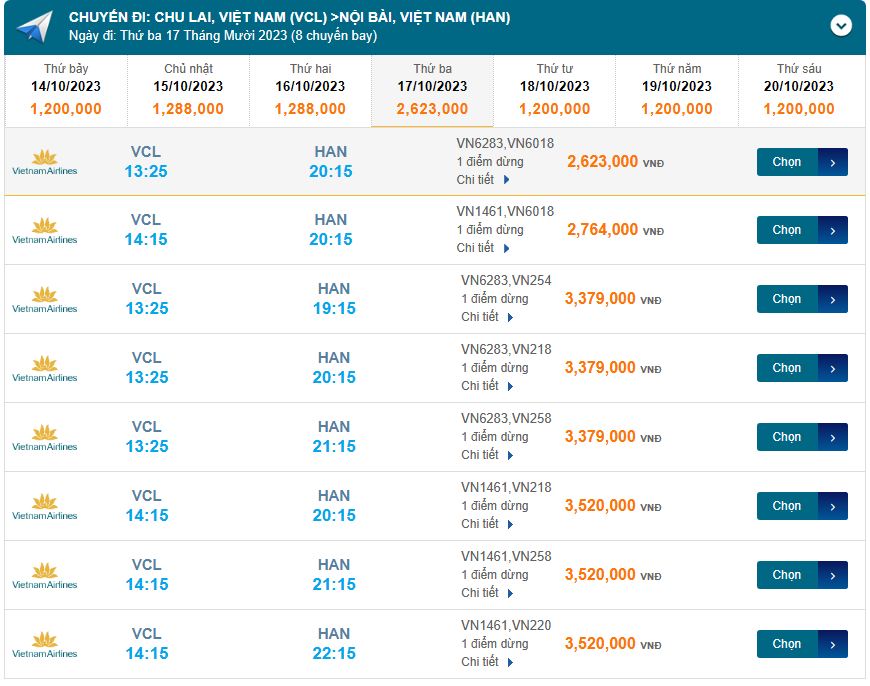870x686 pixels.
Task: Click arrow icon on VN6283,VN218 Chọn button
Action: point(833,369)
